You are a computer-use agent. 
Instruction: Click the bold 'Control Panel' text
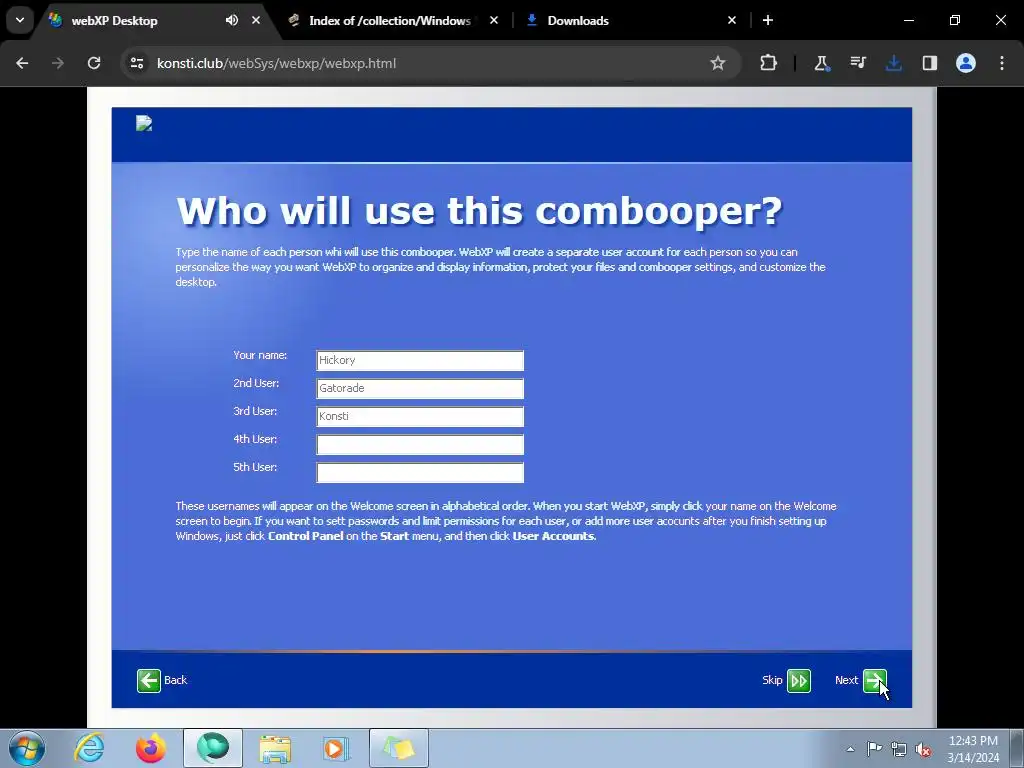[306, 536]
